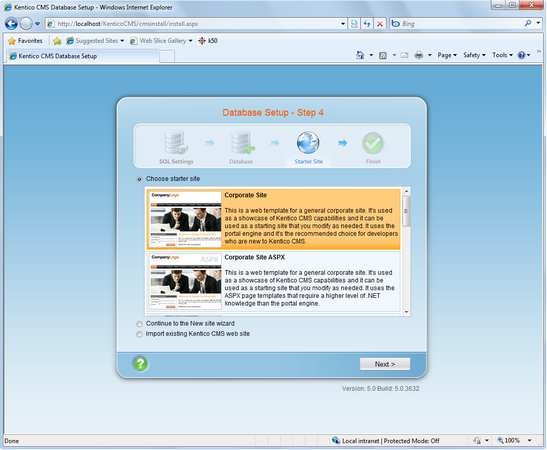Screen dimensions: 547x450
Task: Click the 100% zoom level button
Action: 509,441
